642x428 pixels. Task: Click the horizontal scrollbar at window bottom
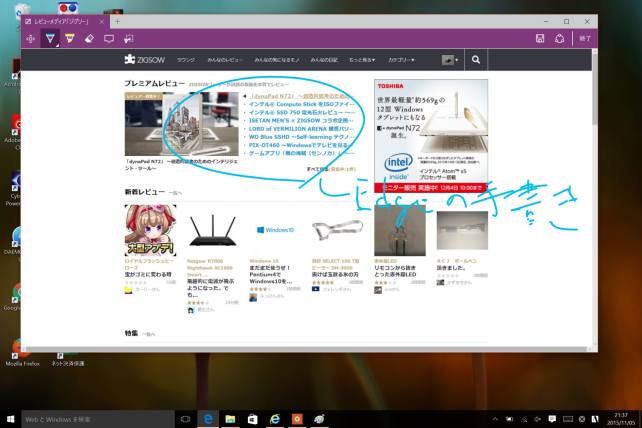coord(306,349)
